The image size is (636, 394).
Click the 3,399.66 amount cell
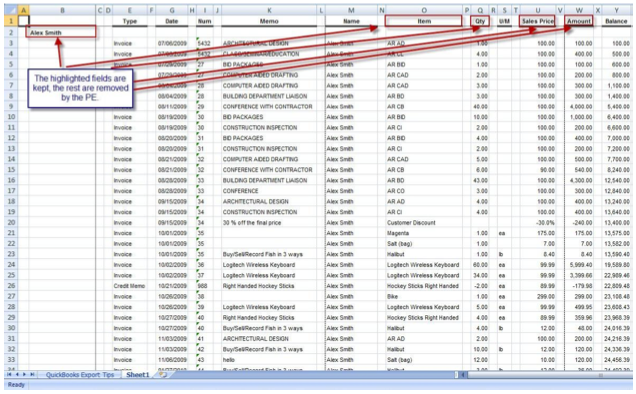(x=579, y=275)
